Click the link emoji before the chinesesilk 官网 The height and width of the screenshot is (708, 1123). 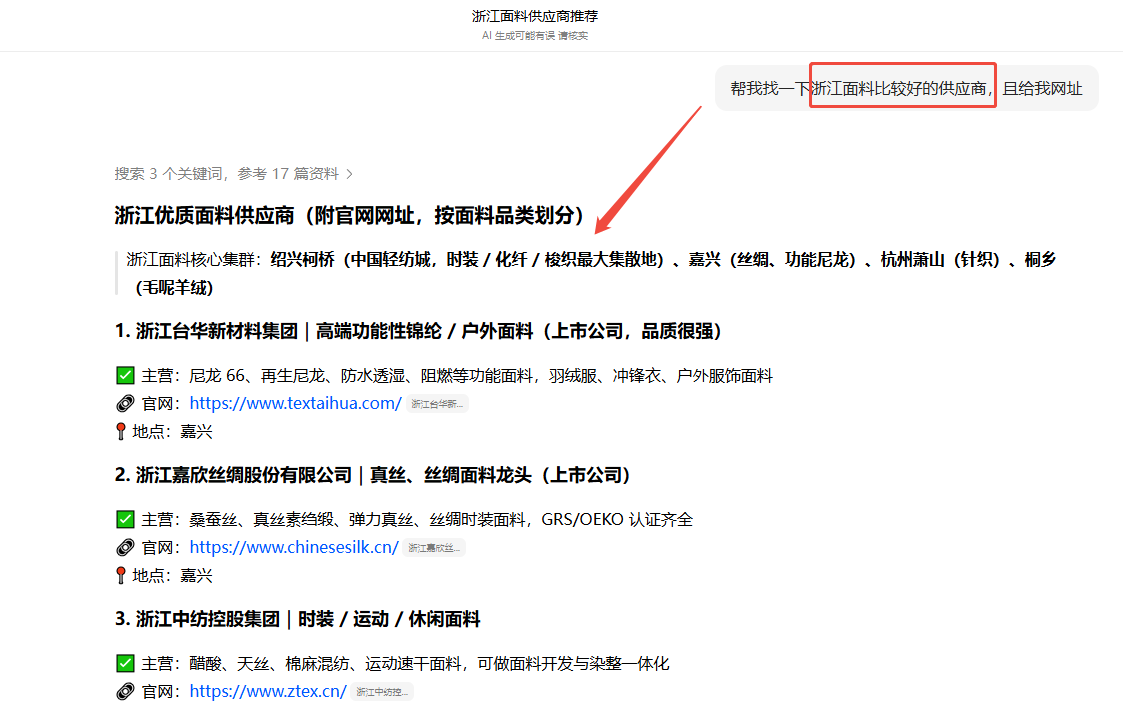125,548
